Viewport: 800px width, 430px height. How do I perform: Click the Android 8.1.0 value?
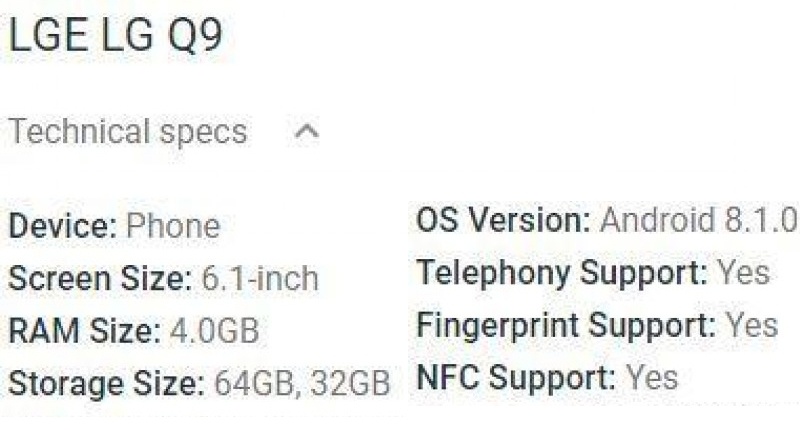[698, 220]
